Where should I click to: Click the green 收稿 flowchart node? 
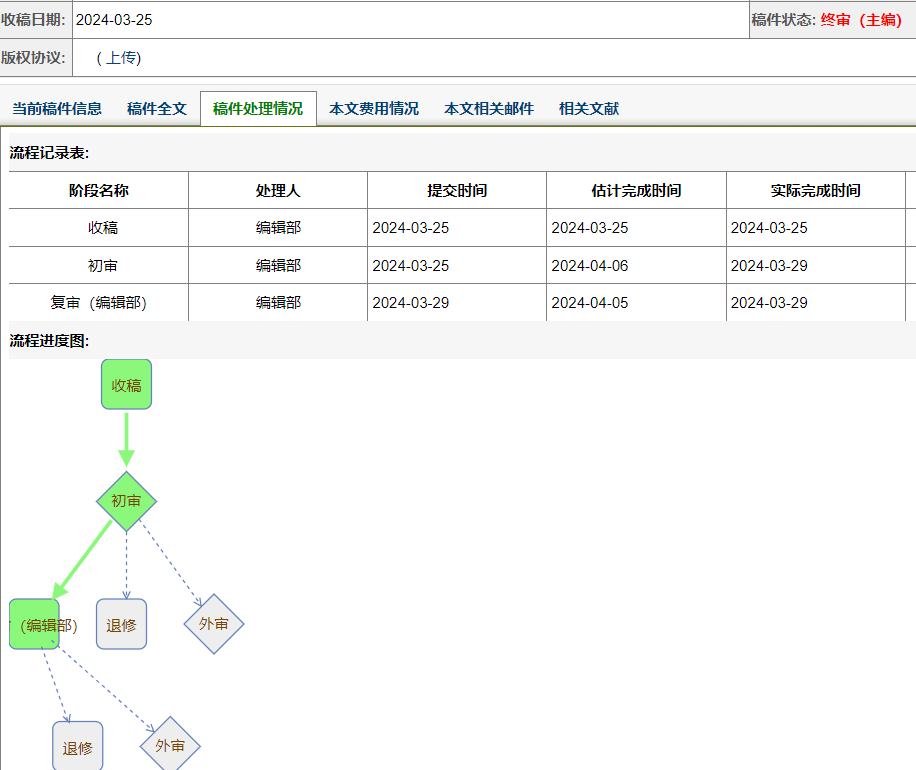coord(126,384)
